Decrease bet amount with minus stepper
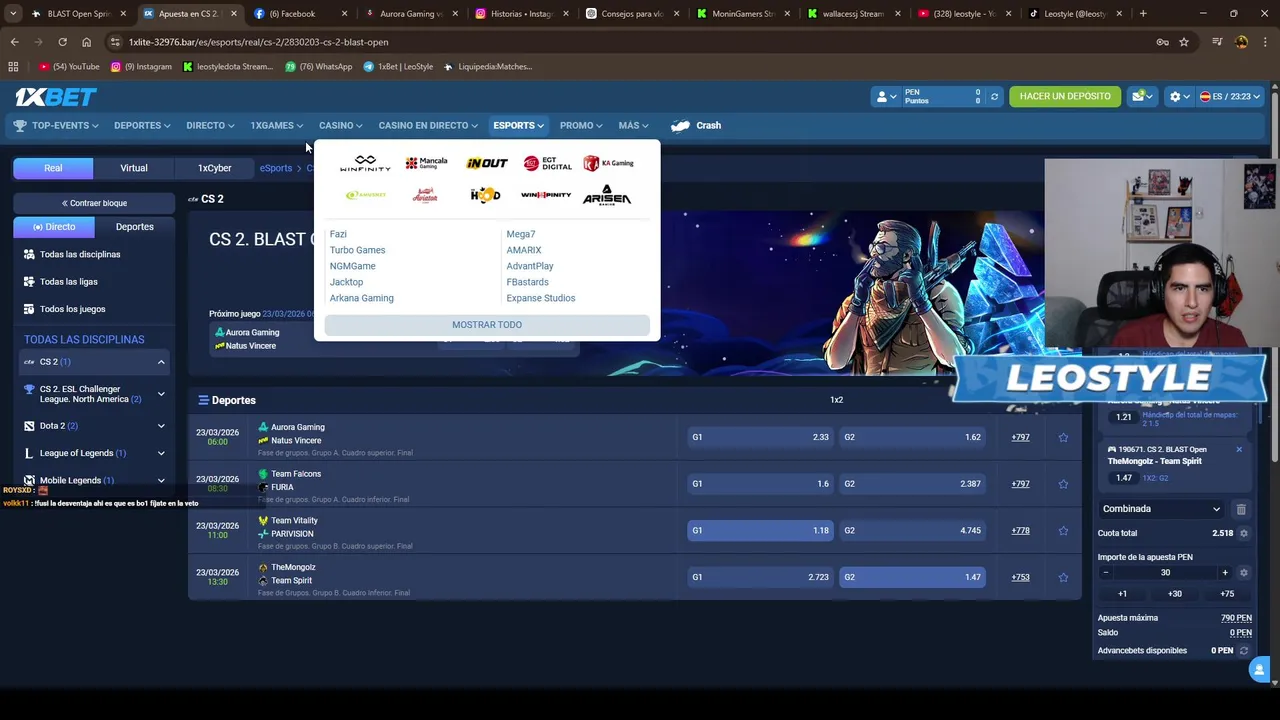Image resolution: width=1280 pixels, height=720 pixels. 1105,573
